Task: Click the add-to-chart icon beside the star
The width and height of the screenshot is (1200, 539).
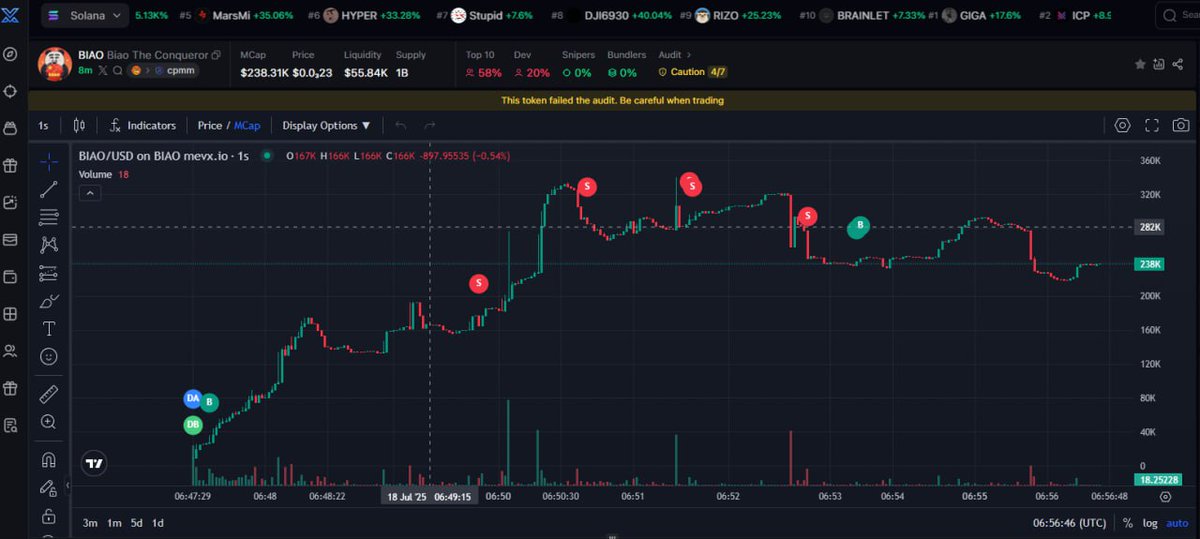Action: pyautogui.click(x=1159, y=64)
